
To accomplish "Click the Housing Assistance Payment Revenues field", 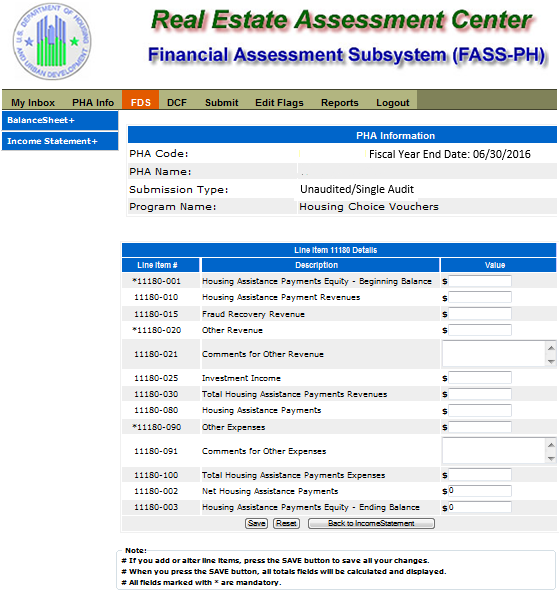I will tap(480, 297).
